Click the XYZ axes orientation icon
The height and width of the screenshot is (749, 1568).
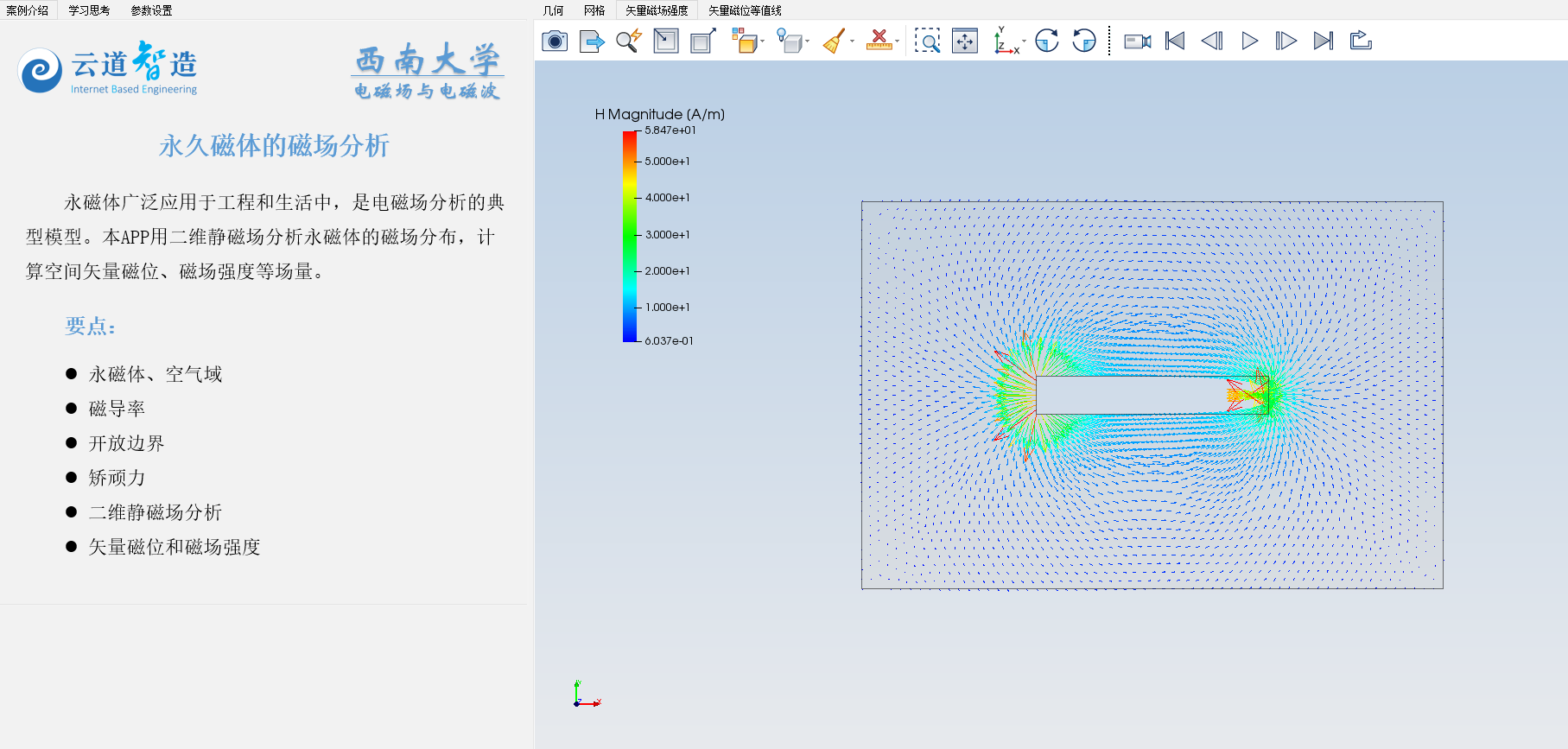(x=1006, y=41)
